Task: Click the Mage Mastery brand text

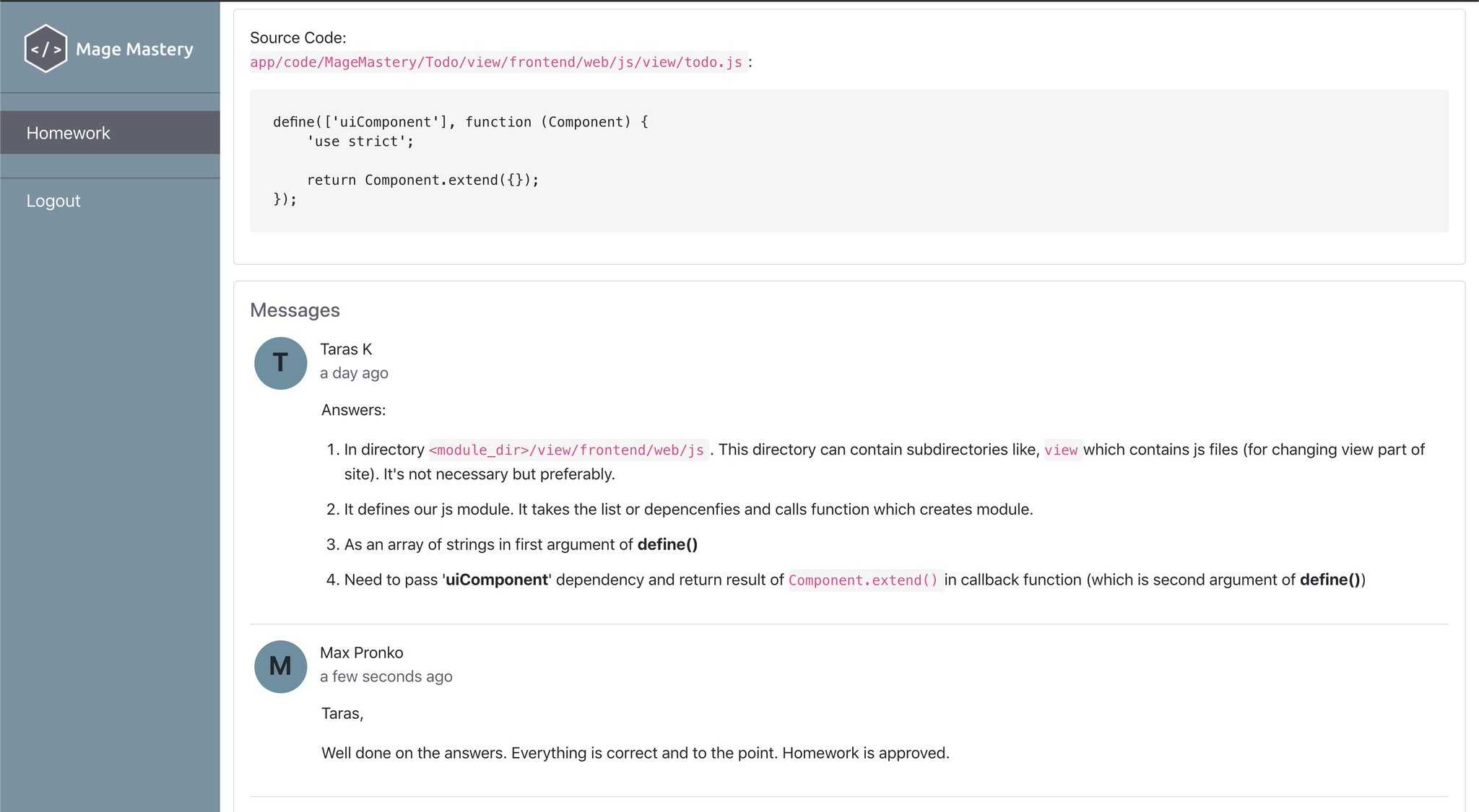Action: (134, 49)
